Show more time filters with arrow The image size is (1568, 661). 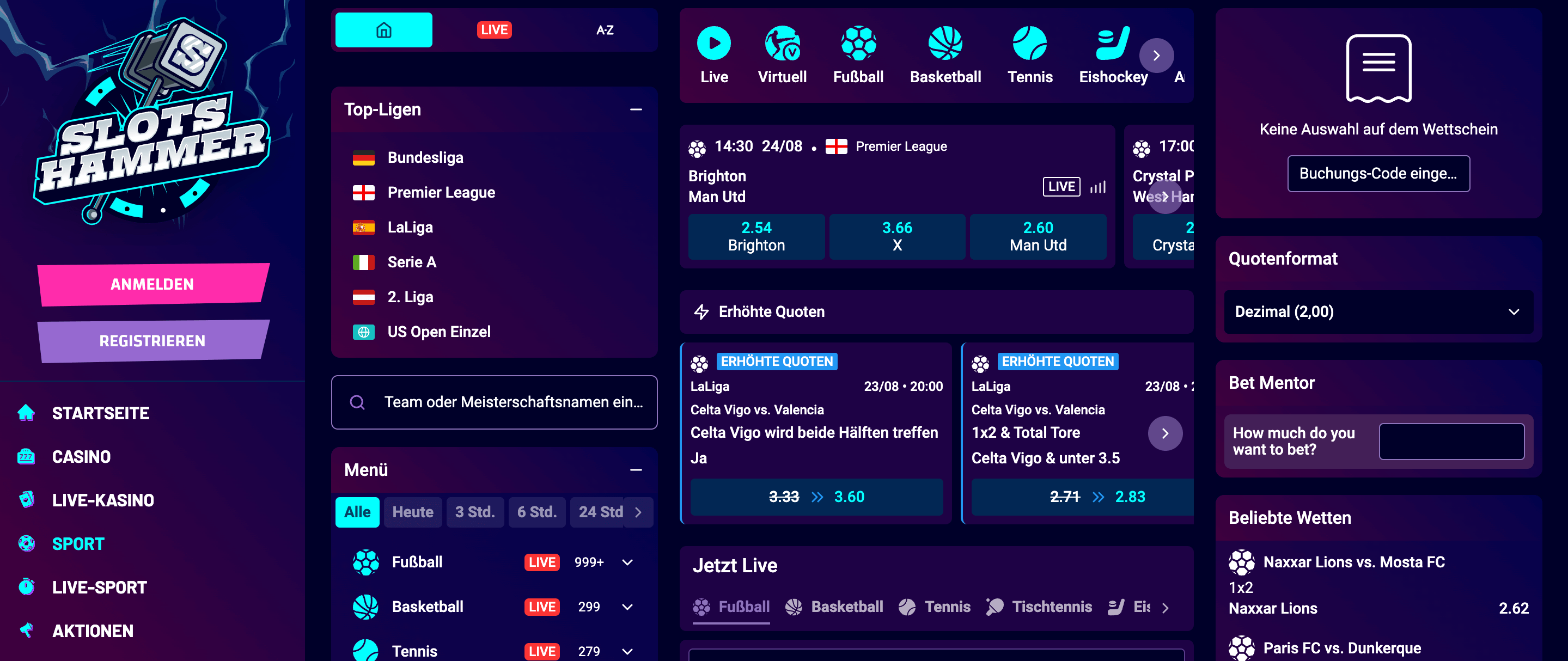click(638, 512)
